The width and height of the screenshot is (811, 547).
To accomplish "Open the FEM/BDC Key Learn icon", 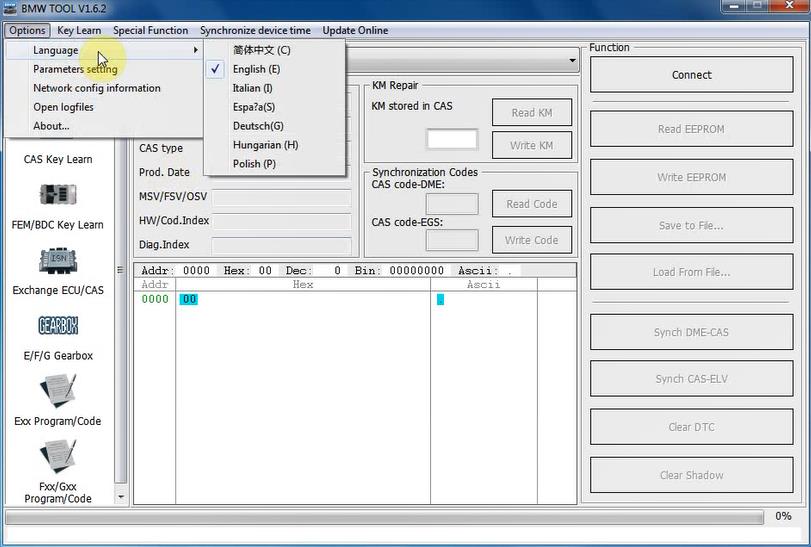I will click(58, 194).
